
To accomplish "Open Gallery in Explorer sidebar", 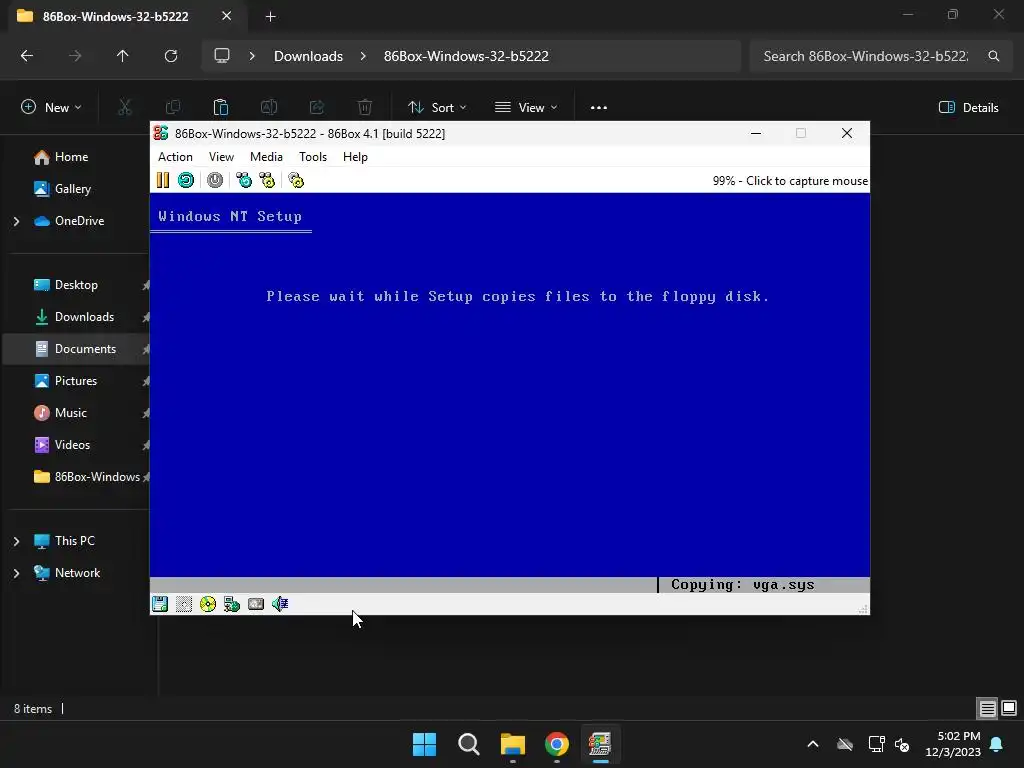I will [x=72, y=189].
